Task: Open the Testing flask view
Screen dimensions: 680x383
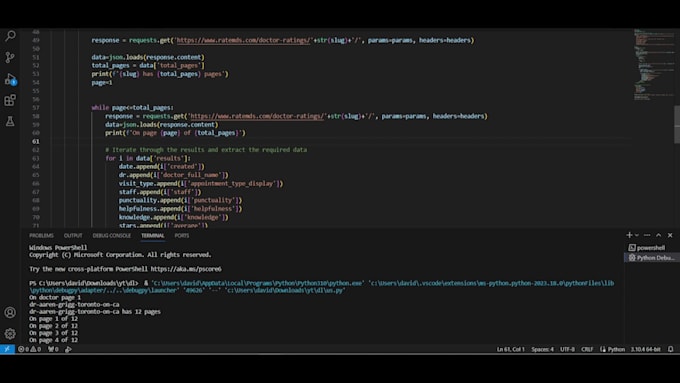Action: point(10,121)
